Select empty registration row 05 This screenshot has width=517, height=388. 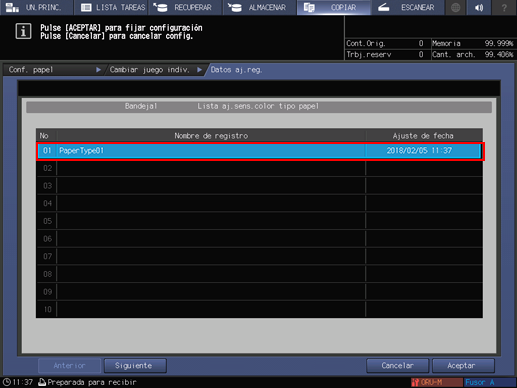pyautogui.click(x=259, y=221)
